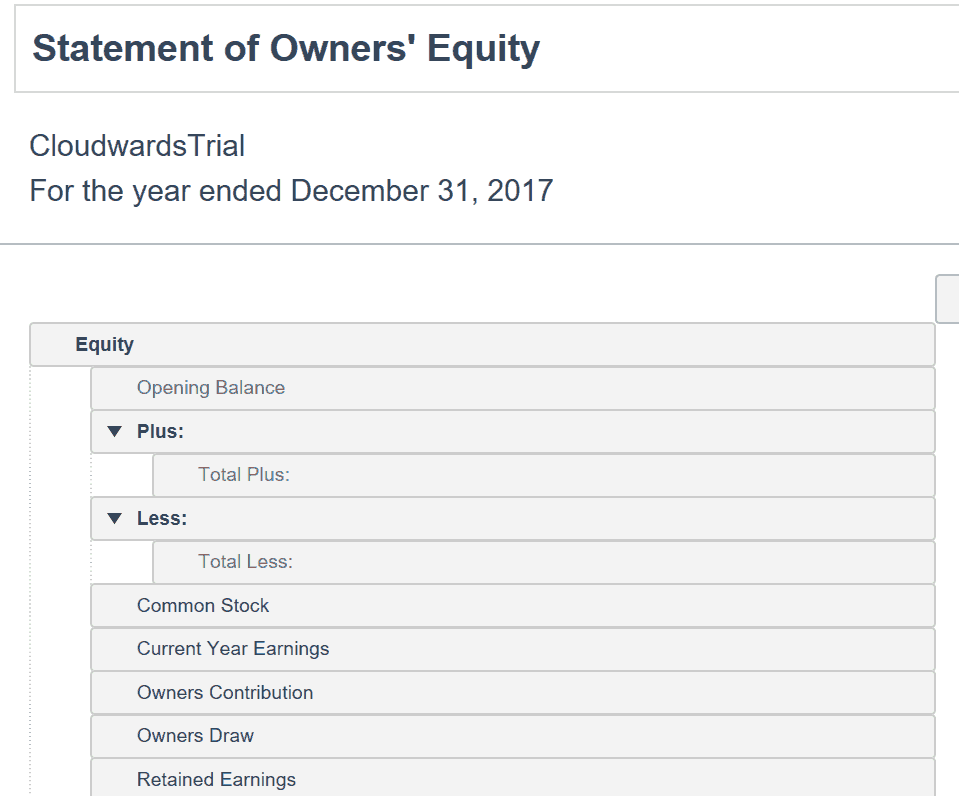Viewport: 959px width, 796px height.
Task: Click the Common Stock label text
Action: pos(203,605)
